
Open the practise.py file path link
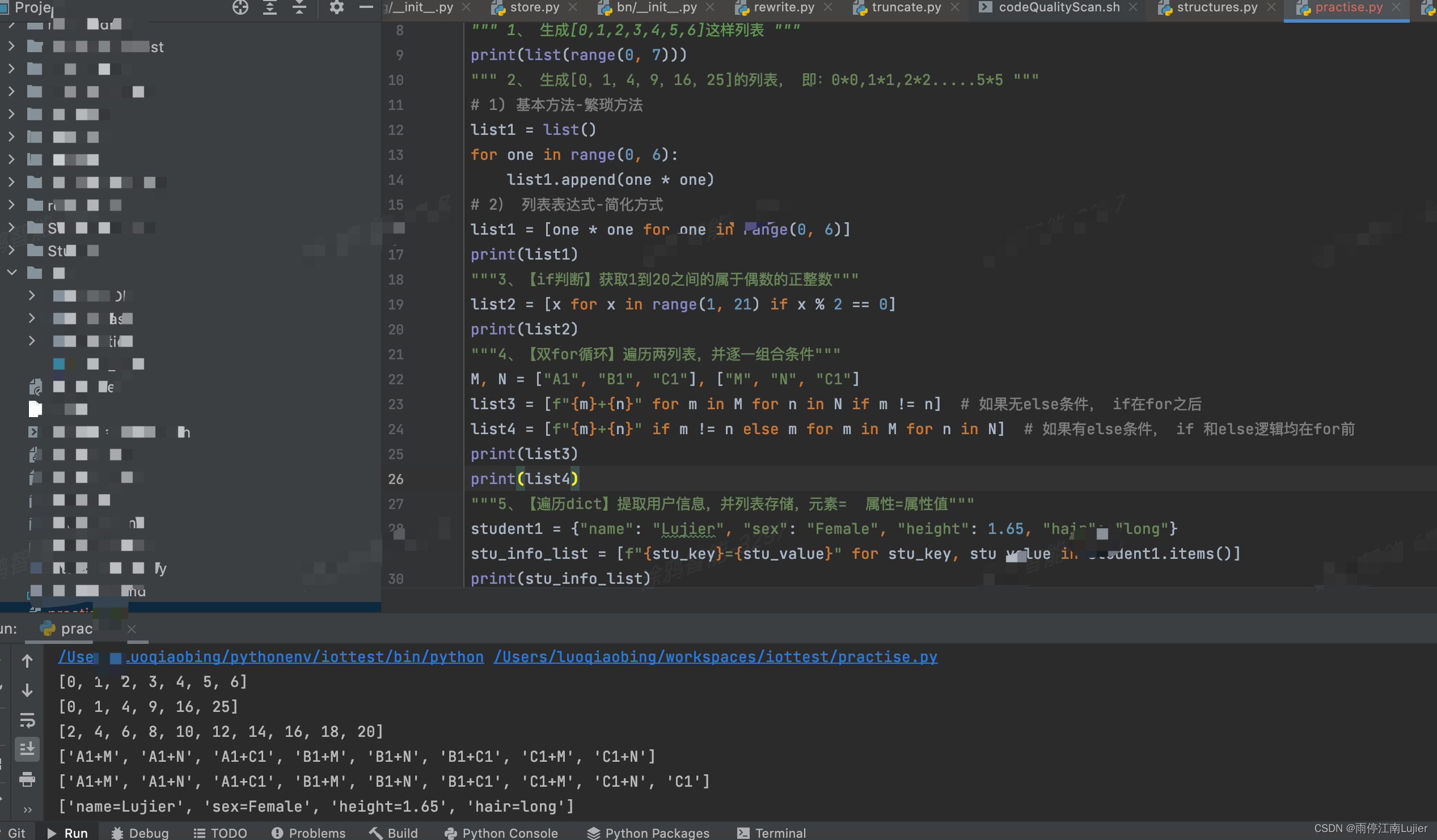[x=716, y=656]
